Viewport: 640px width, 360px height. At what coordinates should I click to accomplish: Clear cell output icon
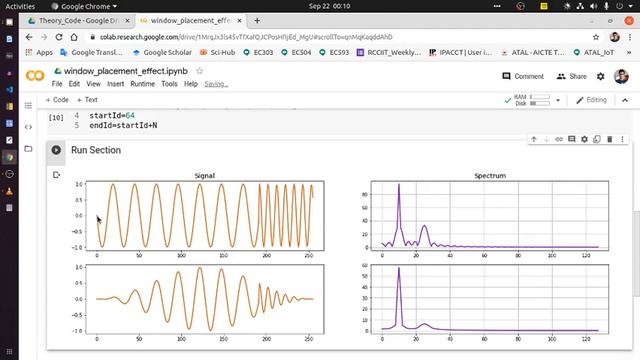pyautogui.click(x=56, y=175)
